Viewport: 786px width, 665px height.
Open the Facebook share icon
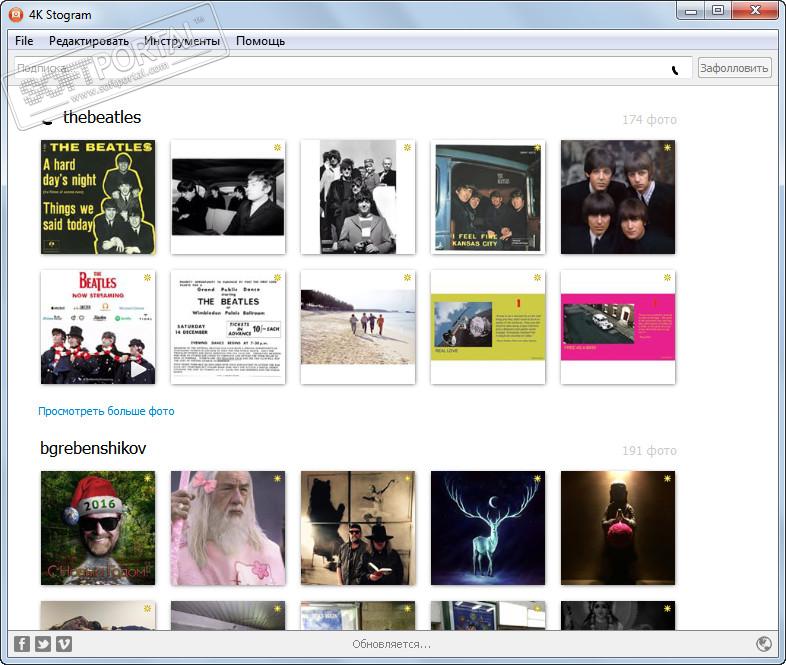[x=22, y=643]
